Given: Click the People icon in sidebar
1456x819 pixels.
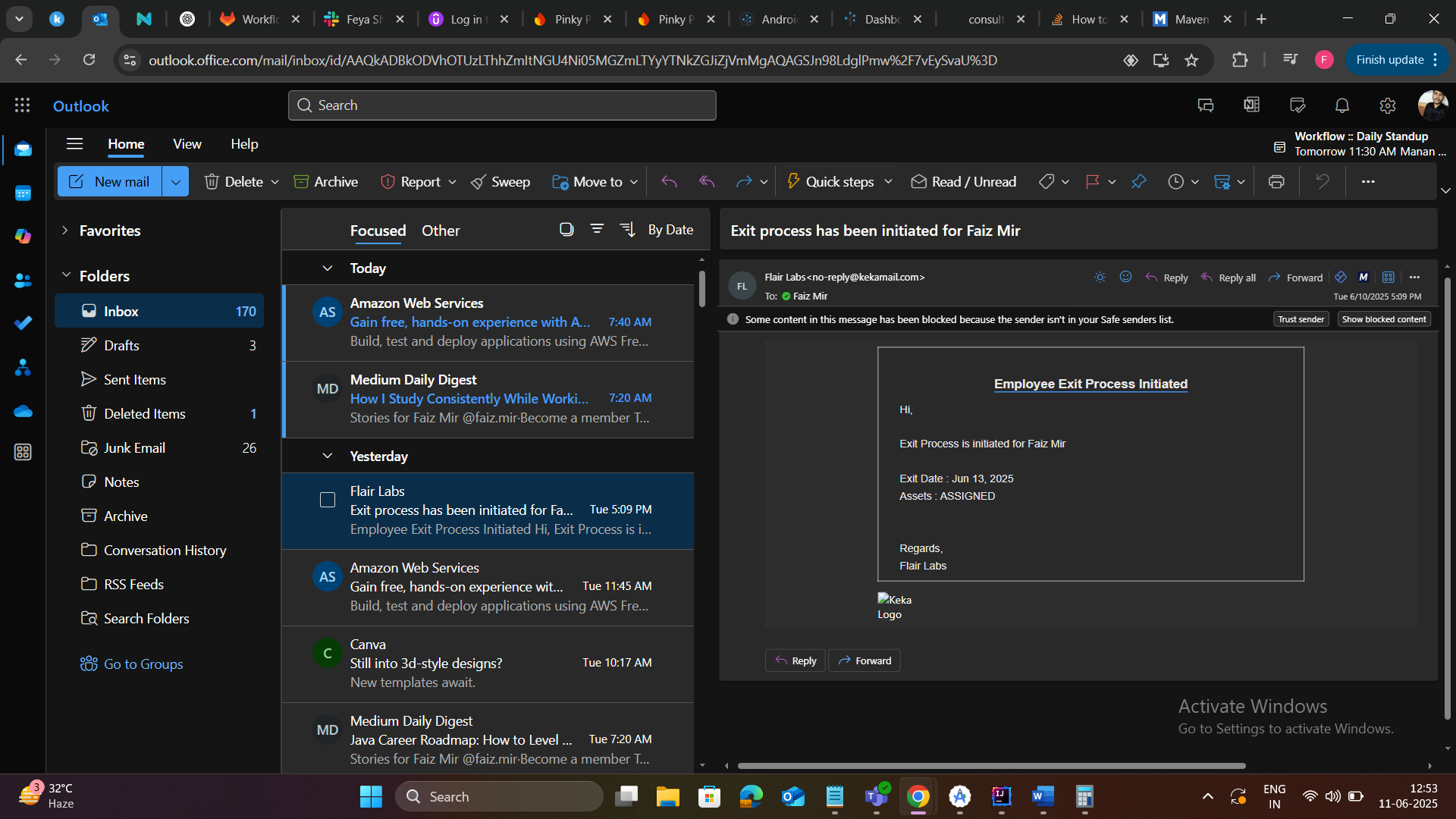Looking at the screenshot, I should (x=23, y=281).
